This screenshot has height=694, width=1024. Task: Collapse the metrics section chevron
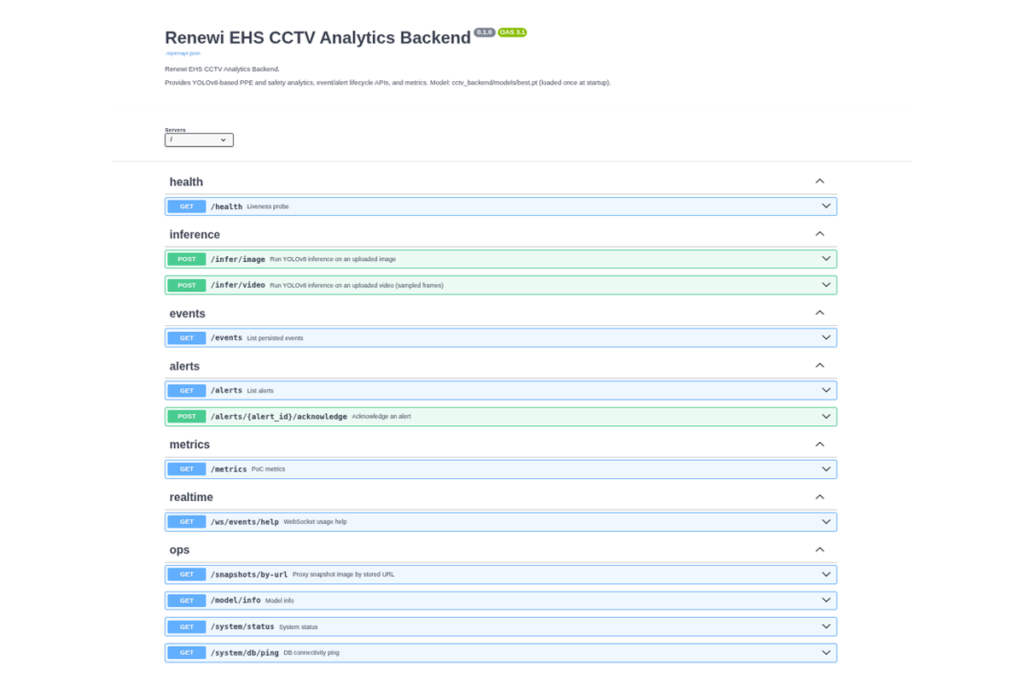click(820, 444)
